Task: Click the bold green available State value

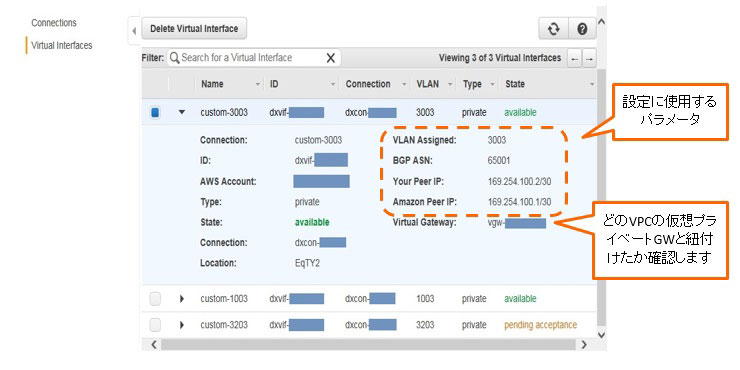Action: [x=312, y=222]
